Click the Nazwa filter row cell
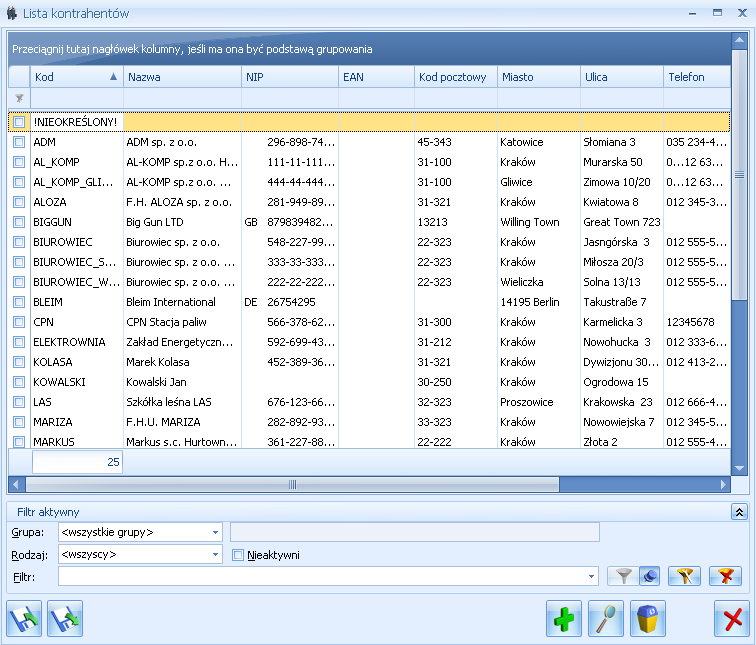This screenshot has height=645, width=756. point(182,98)
